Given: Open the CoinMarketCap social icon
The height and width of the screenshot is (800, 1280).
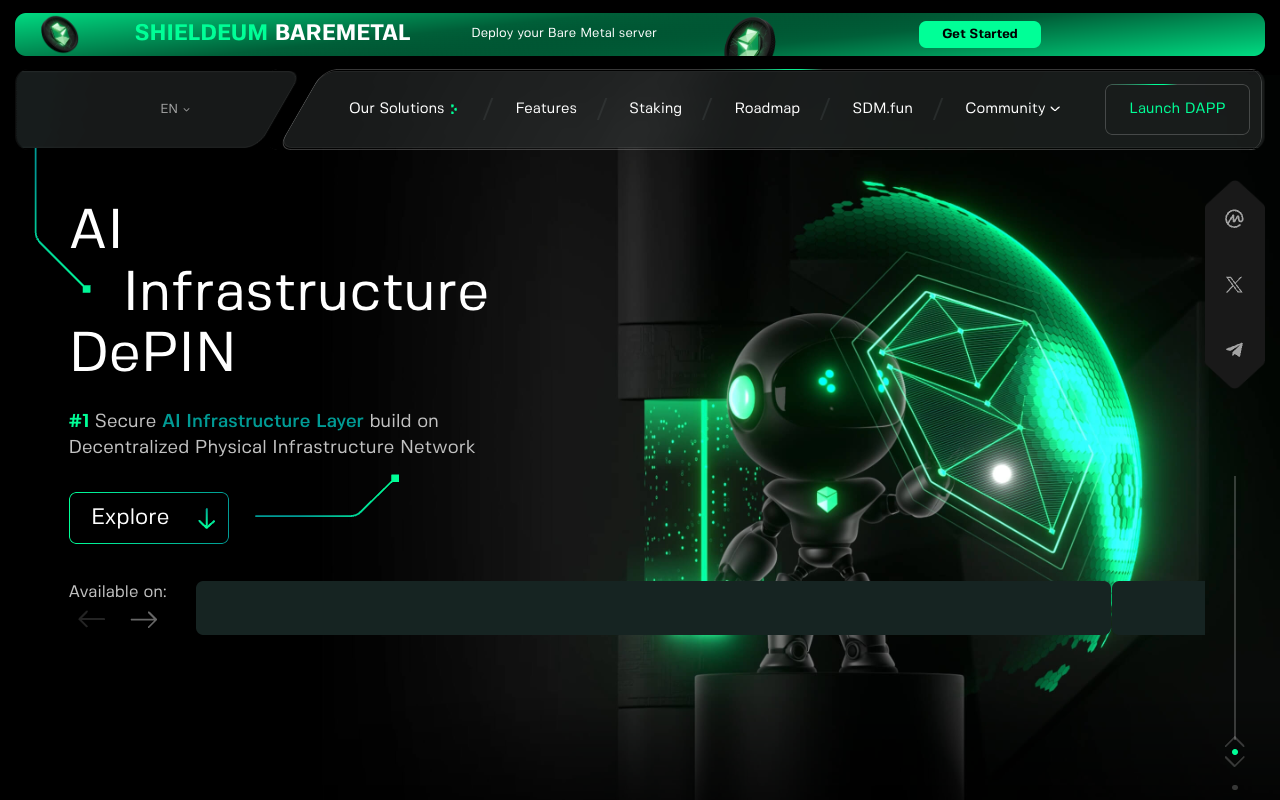Looking at the screenshot, I should tap(1234, 219).
